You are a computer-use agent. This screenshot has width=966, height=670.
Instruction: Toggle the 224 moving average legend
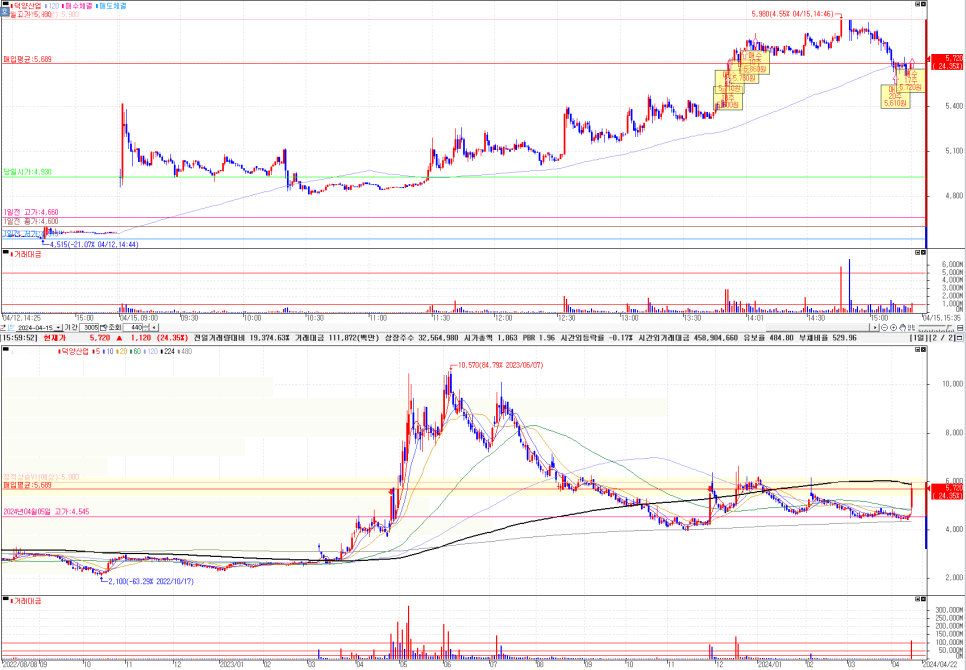tap(169, 351)
